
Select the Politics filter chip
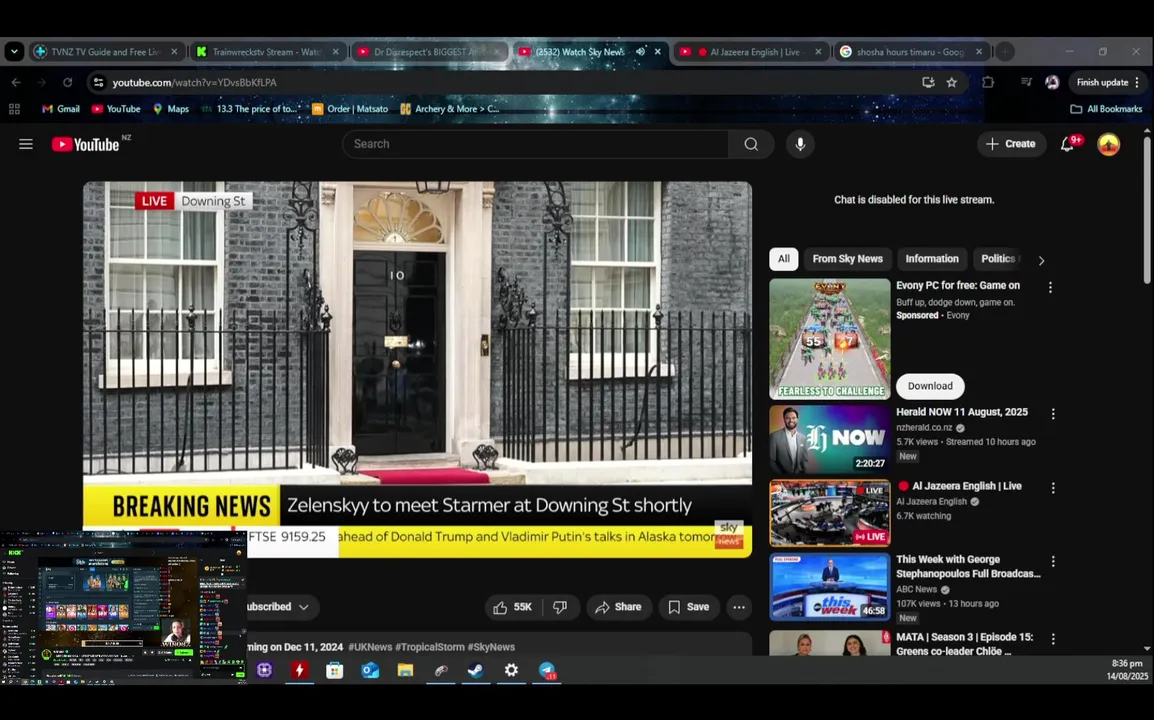click(999, 259)
